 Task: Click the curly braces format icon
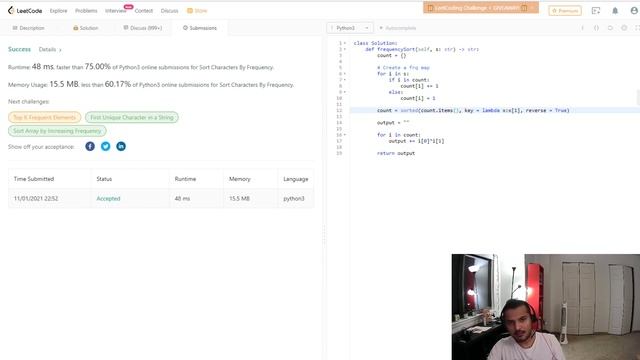pyautogui.click(x=596, y=28)
